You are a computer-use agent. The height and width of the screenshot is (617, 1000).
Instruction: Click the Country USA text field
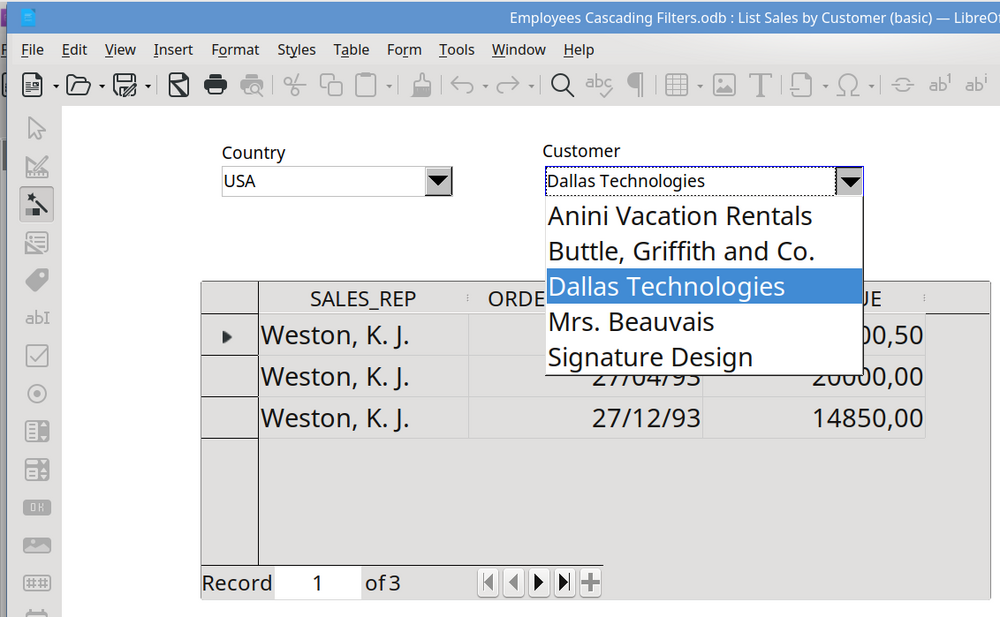pos(323,181)
